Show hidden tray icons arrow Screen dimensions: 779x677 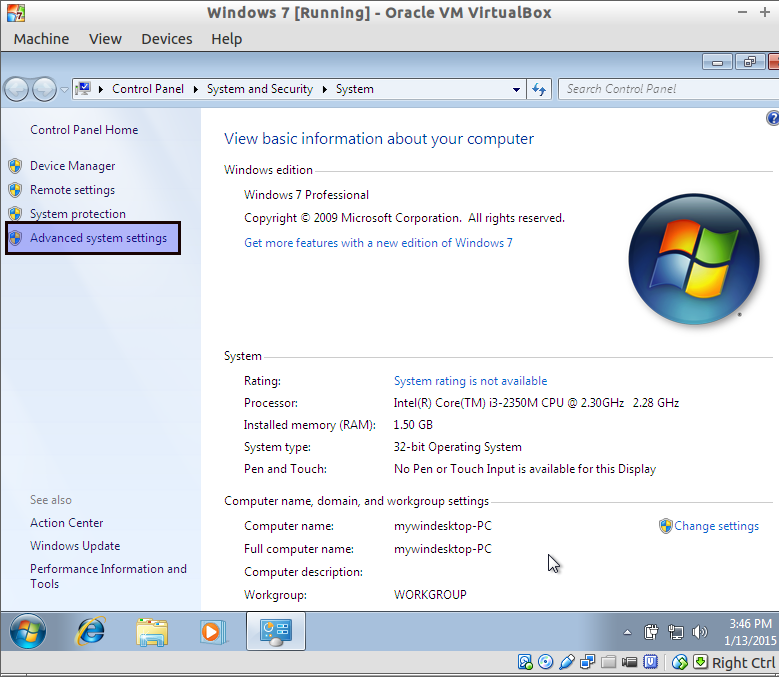coord(627,632)
